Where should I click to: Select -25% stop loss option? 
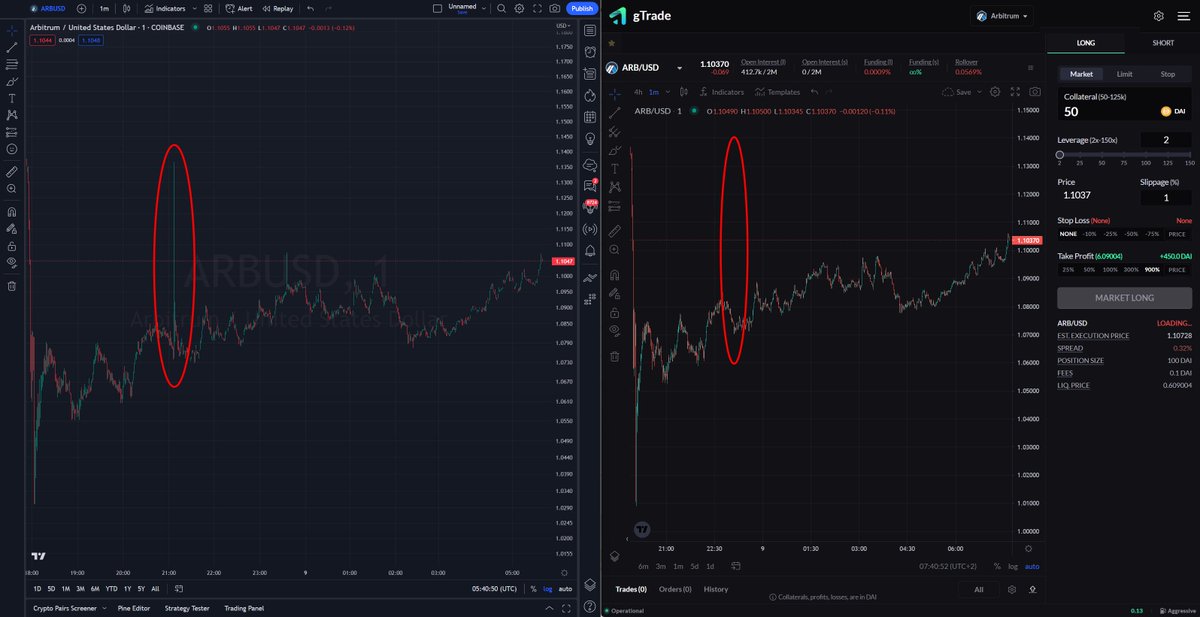[x=1110, y=234]
